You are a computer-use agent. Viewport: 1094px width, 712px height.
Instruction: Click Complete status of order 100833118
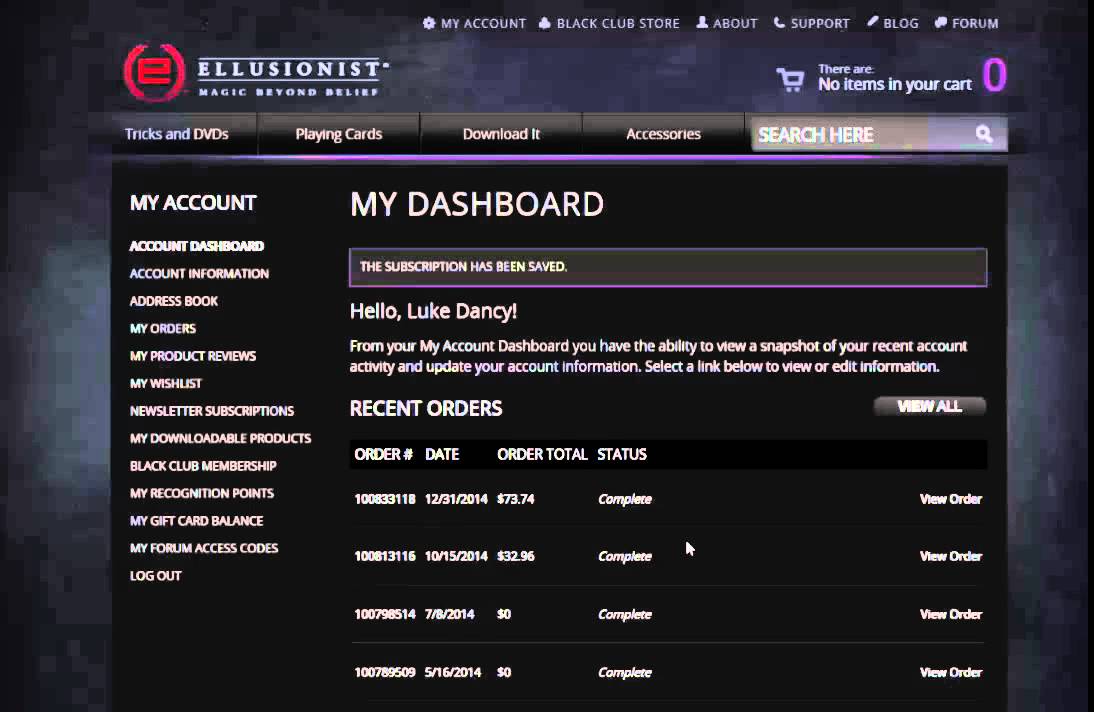coord(624,499)
